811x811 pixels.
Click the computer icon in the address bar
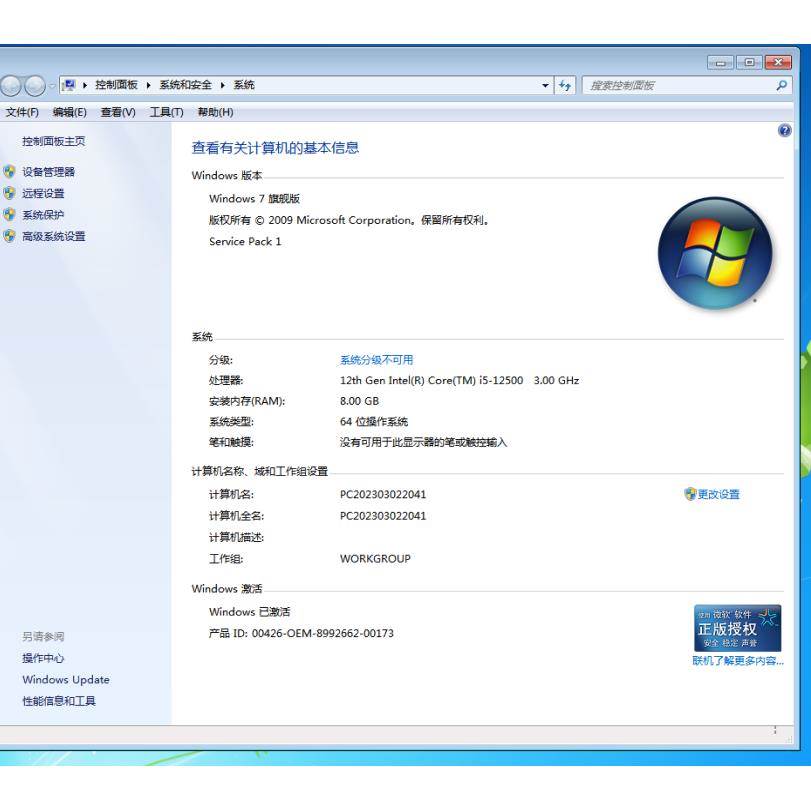(69, 85)
